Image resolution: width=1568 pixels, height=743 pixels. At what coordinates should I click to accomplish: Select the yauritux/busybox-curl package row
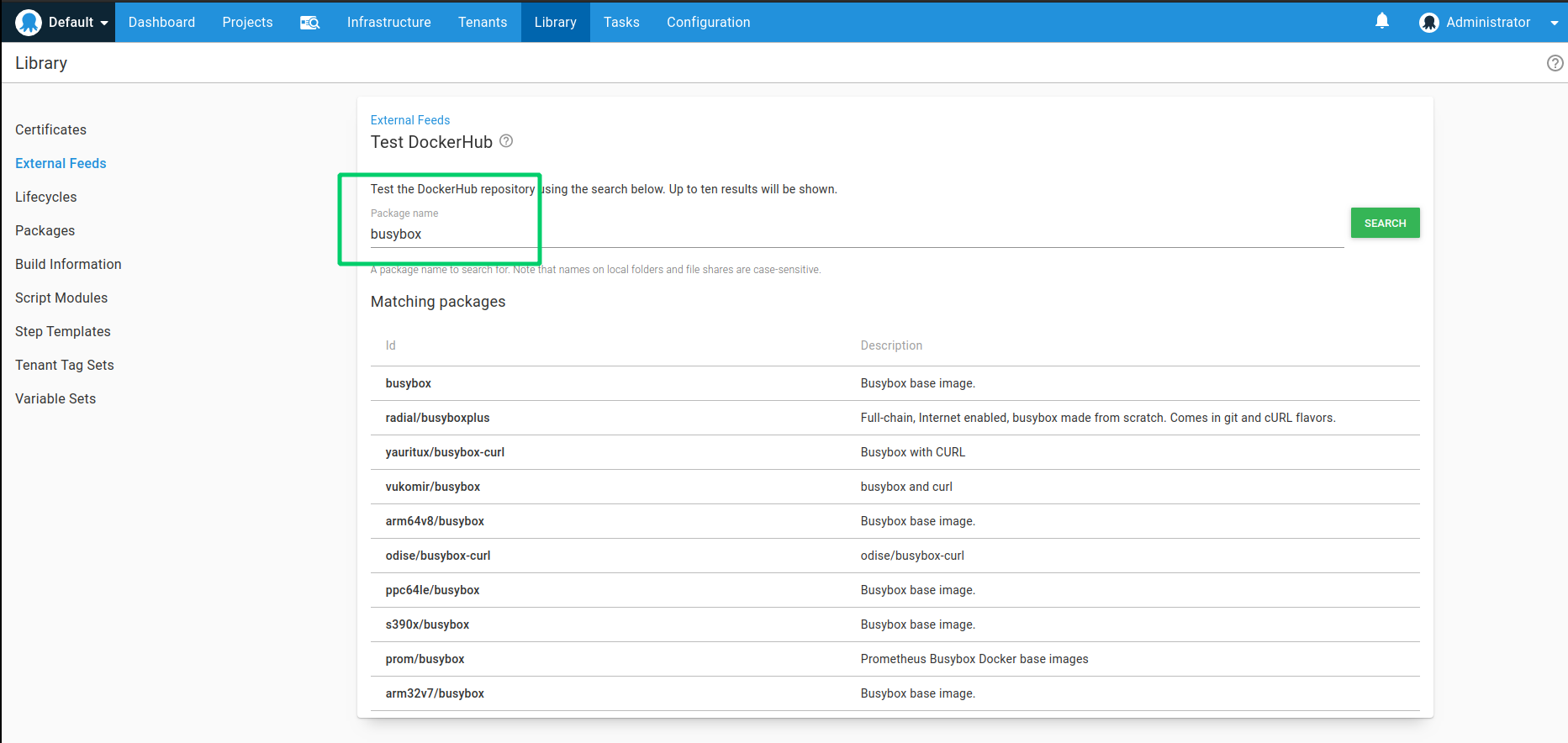[895, 452]
